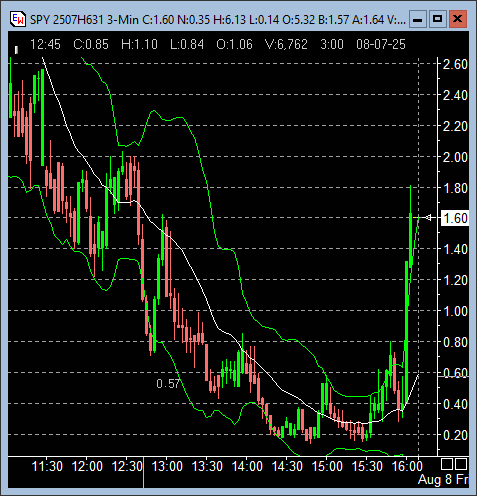Click the left square box near time axis
Screen dimensions: 477x496
[x=447, y=464]
